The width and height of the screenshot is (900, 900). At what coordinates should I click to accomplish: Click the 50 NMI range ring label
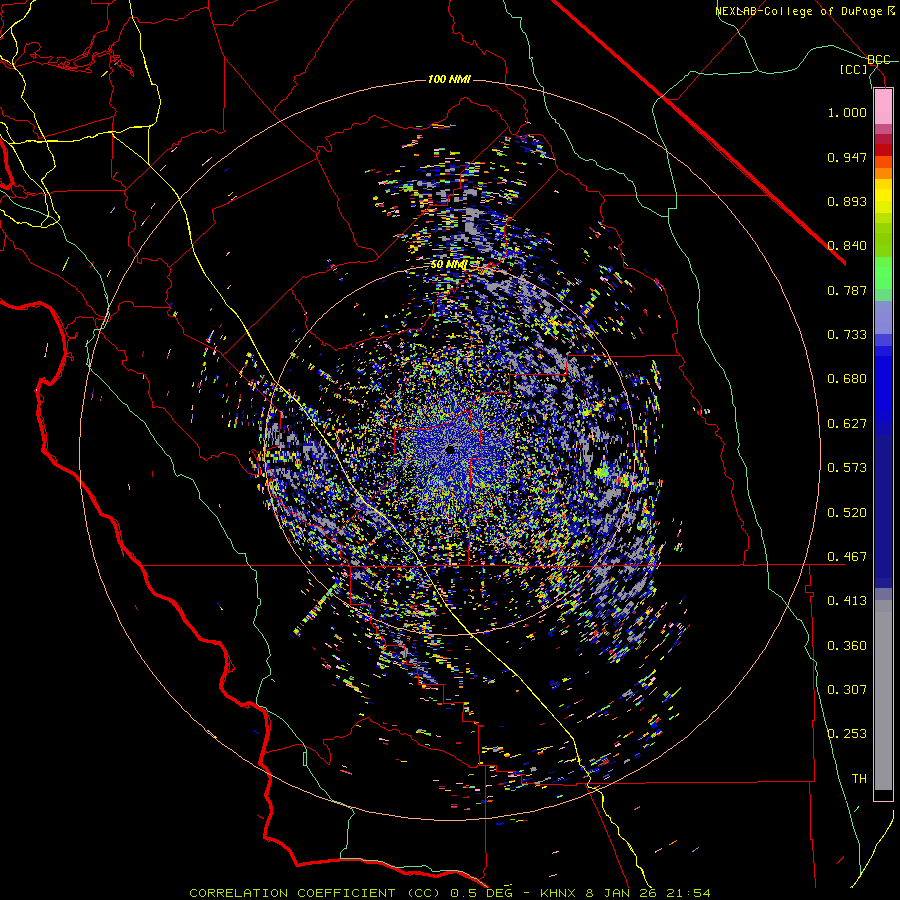tap(448, 265)
